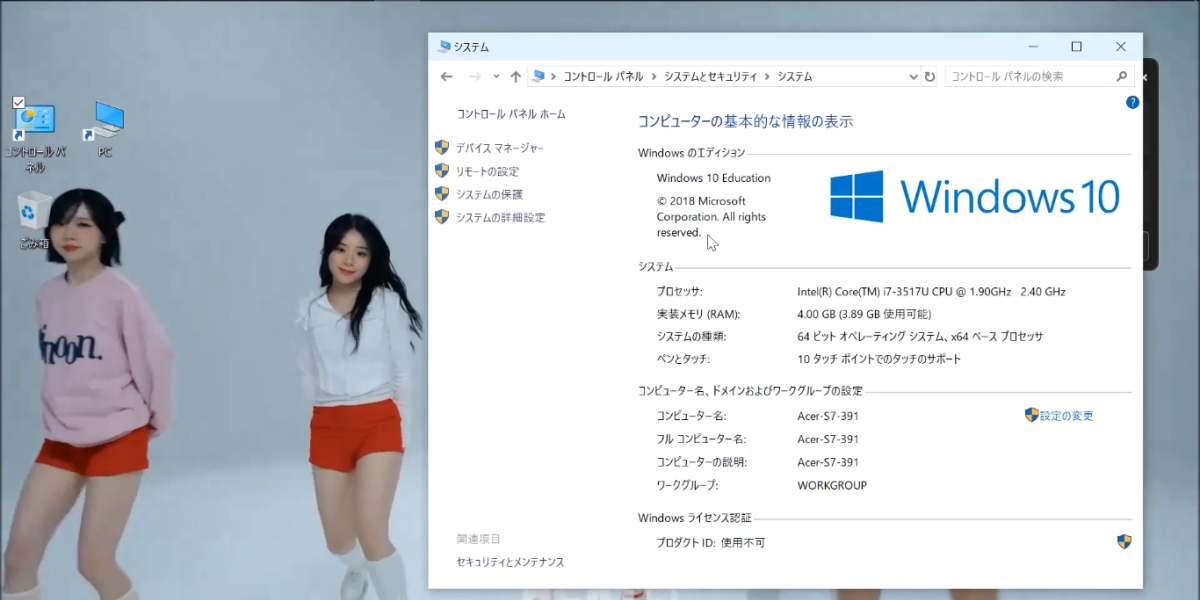
Task: Expand the address bar history dropdown
Action: (x=913, y=77)
